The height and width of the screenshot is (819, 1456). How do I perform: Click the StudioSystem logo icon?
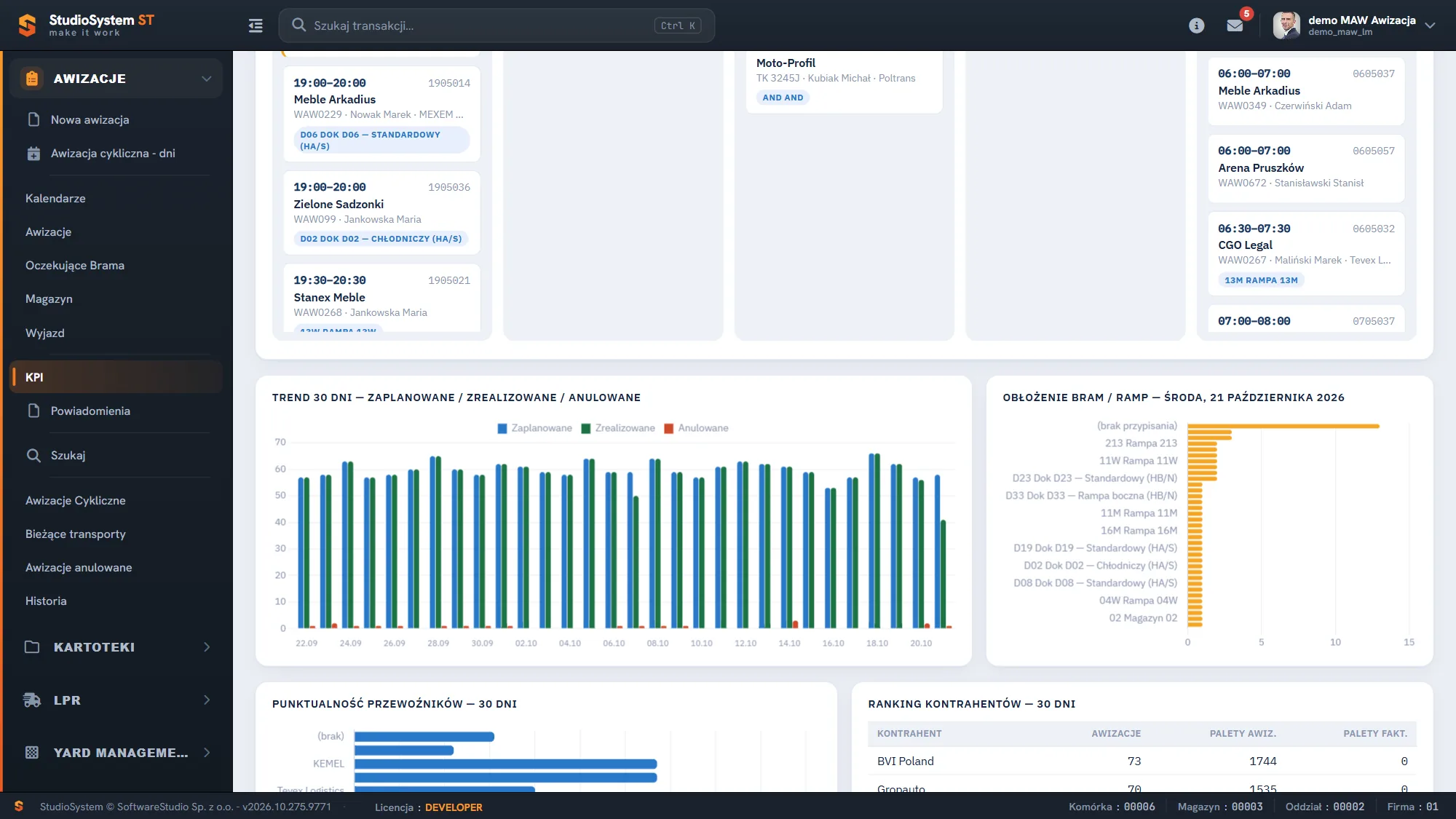point(27,25)
